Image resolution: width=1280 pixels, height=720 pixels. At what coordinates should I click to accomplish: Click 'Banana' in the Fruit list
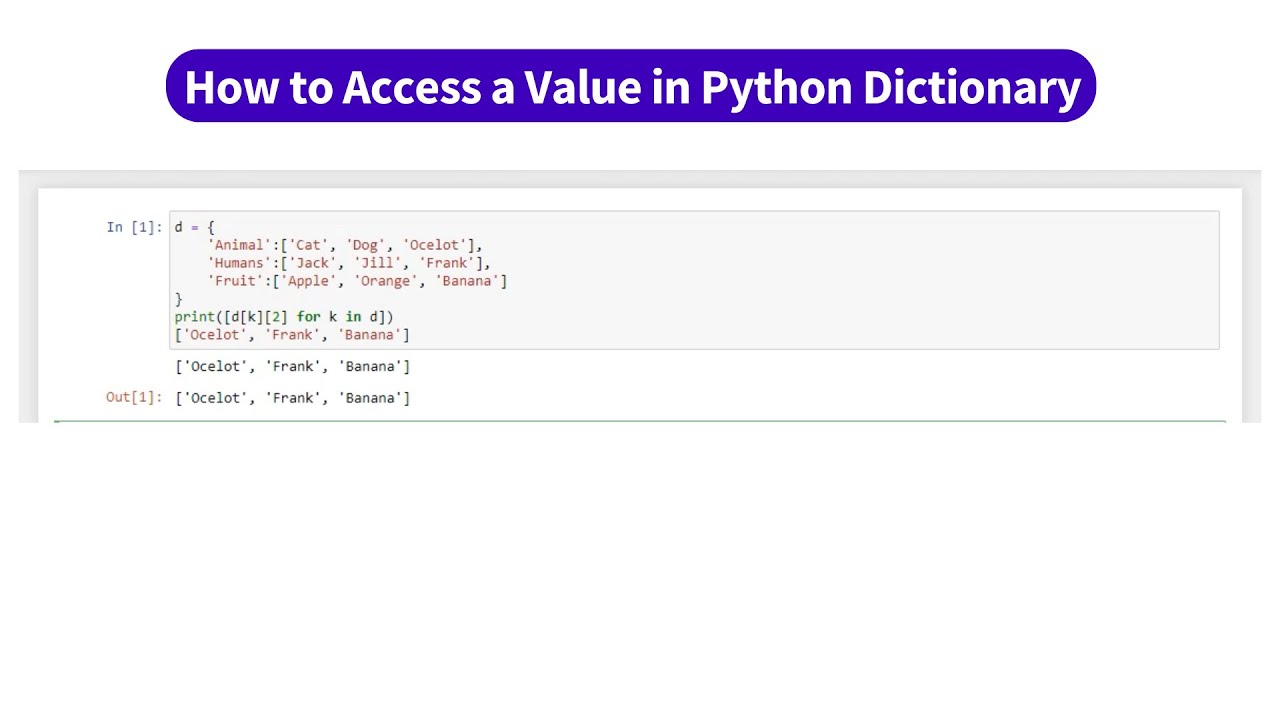click(467, 281)
